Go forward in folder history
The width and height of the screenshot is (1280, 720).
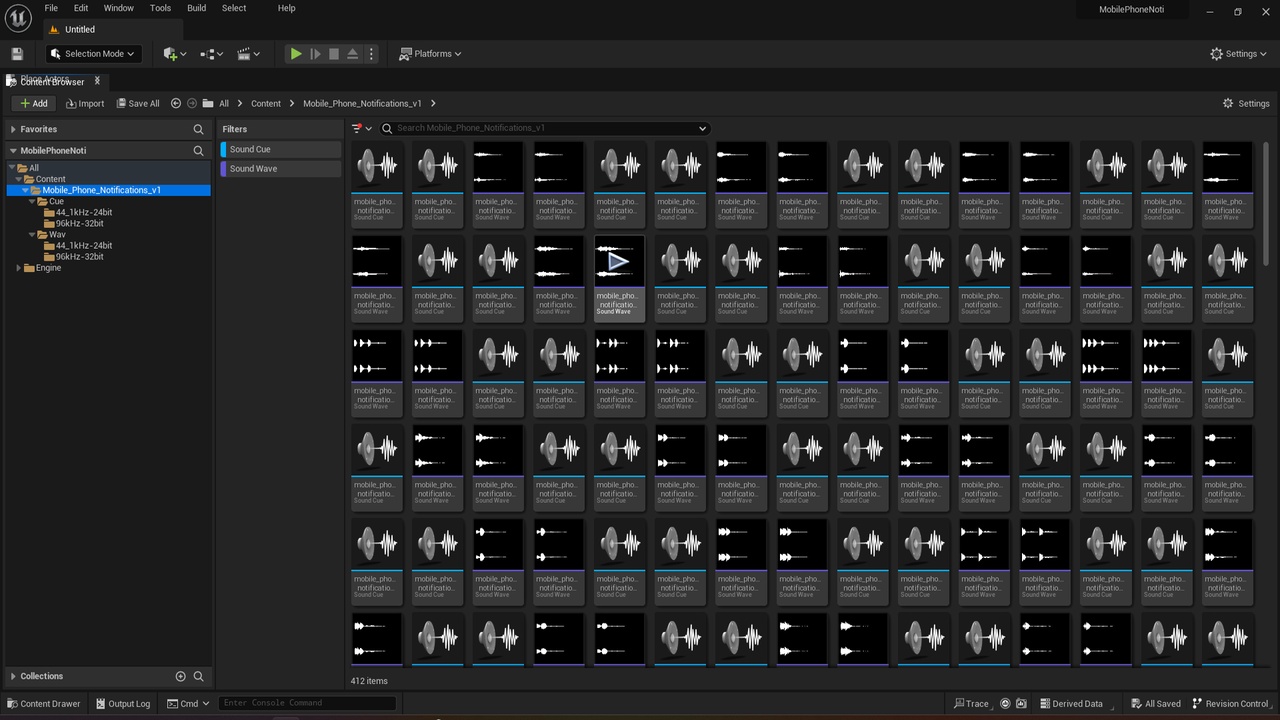click(192, 103)
